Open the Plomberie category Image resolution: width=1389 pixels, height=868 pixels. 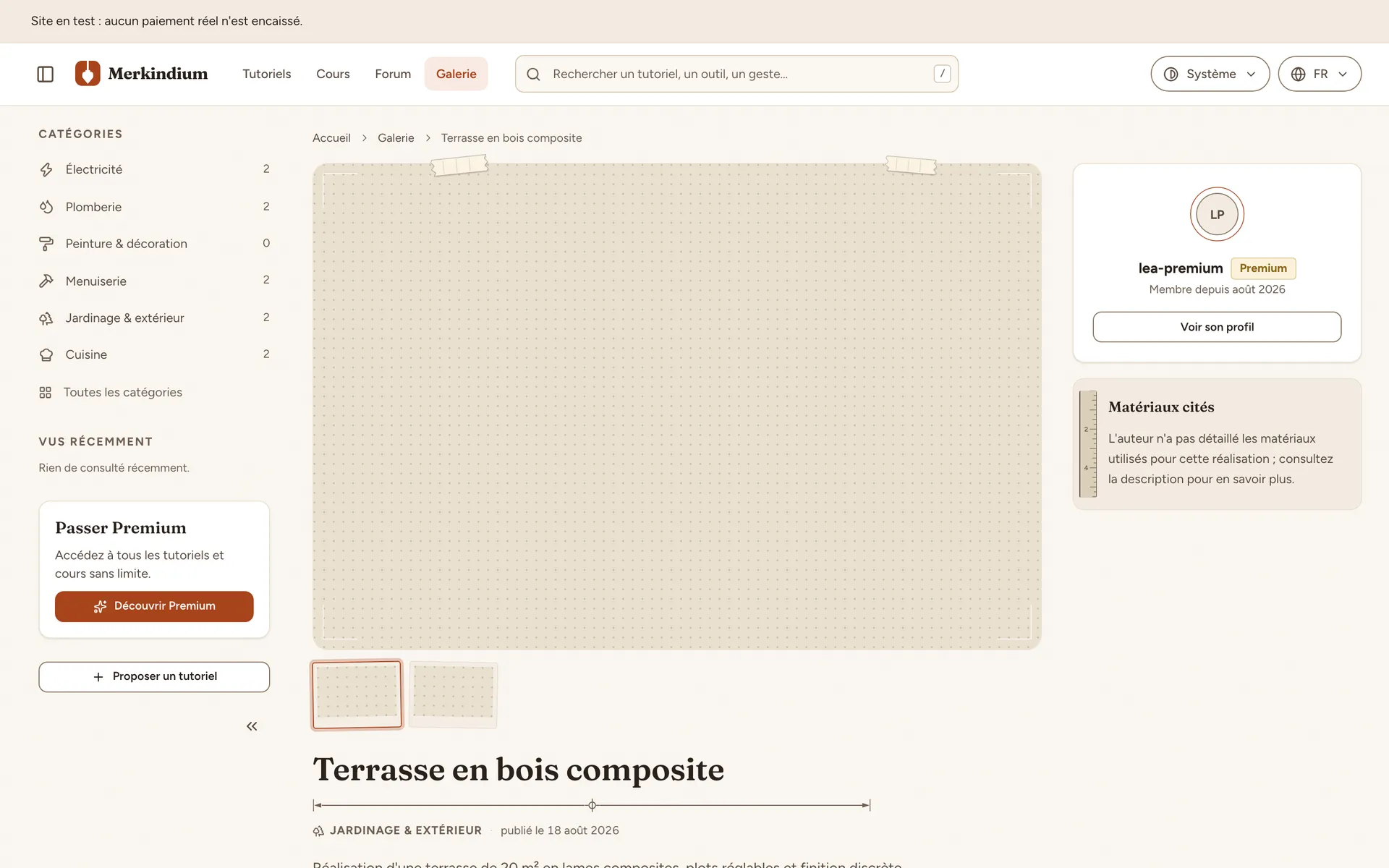(154, 207)
